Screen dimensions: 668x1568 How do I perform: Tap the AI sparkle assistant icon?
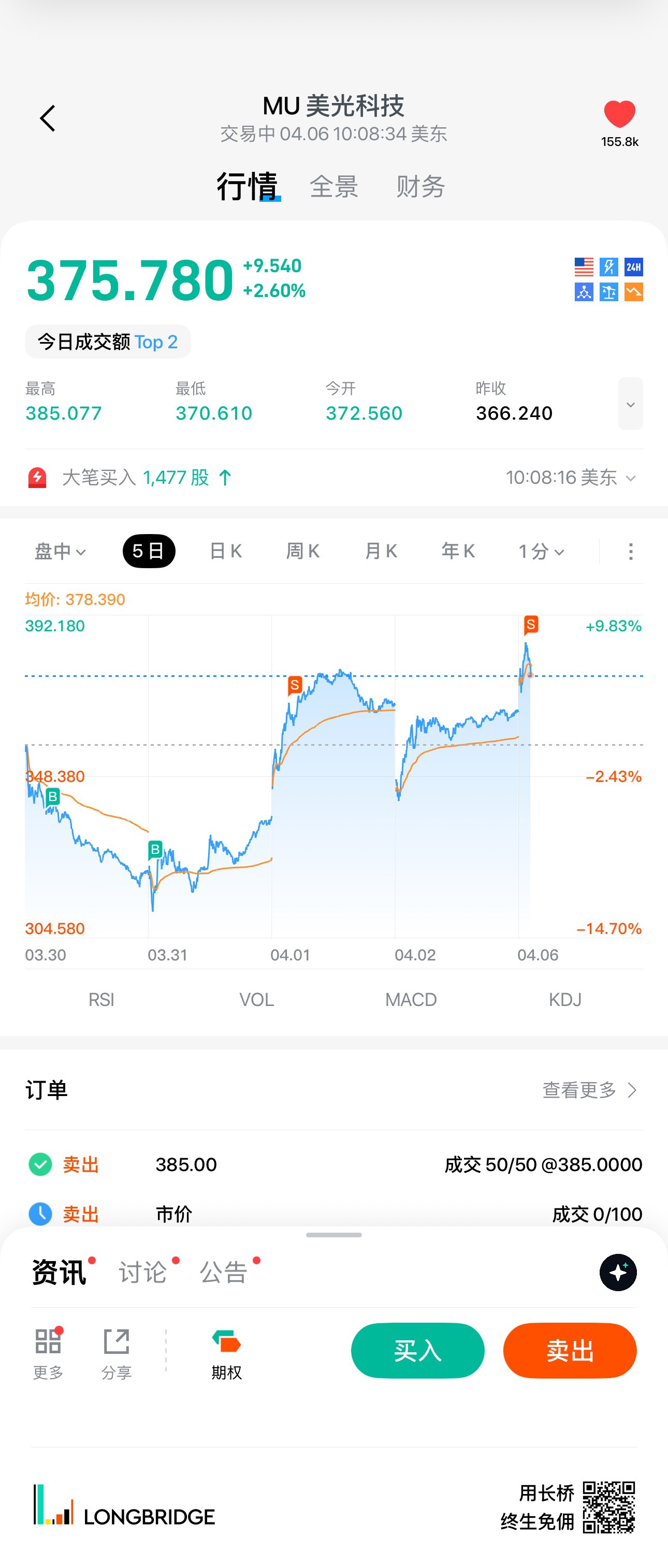[x=617, y=1272]
